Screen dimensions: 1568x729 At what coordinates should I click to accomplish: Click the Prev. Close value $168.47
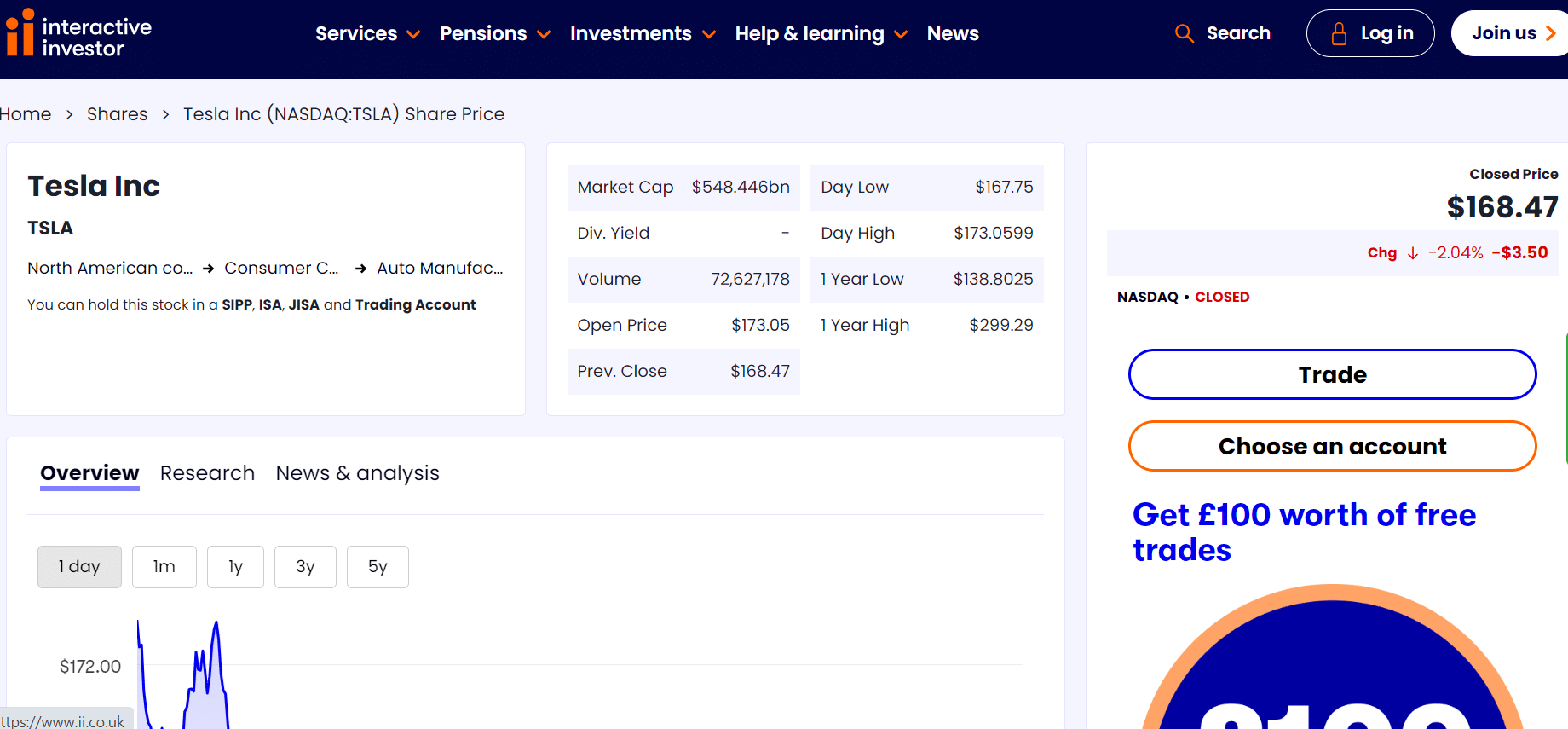[760, 371]
